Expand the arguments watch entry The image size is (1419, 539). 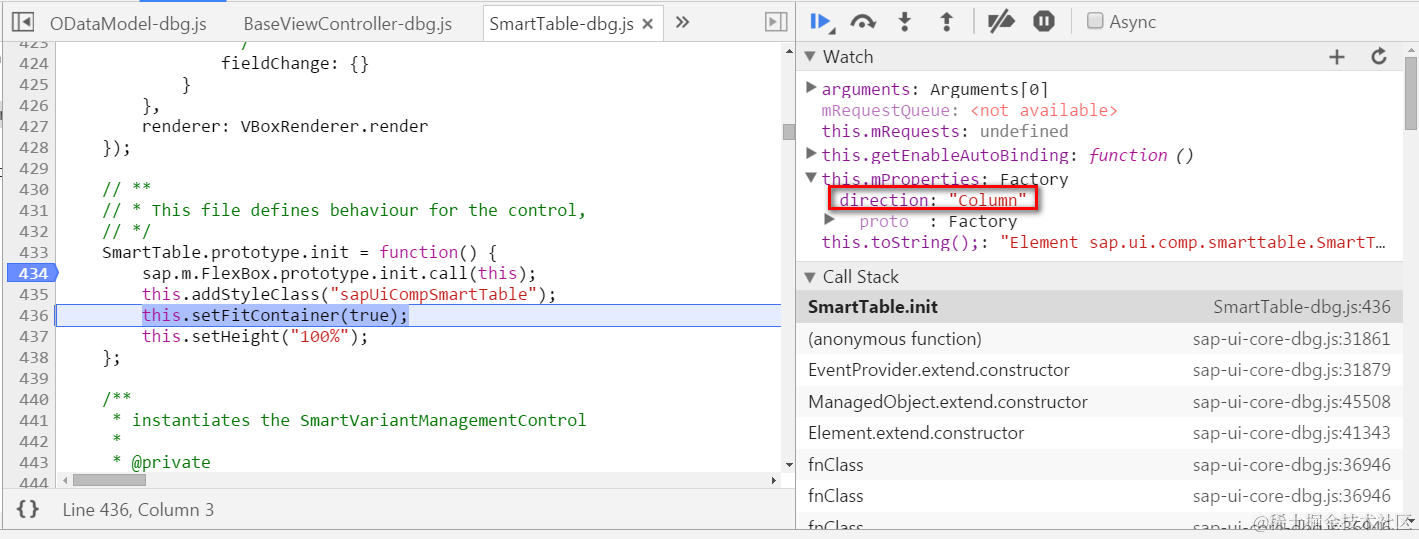[811, 88]
